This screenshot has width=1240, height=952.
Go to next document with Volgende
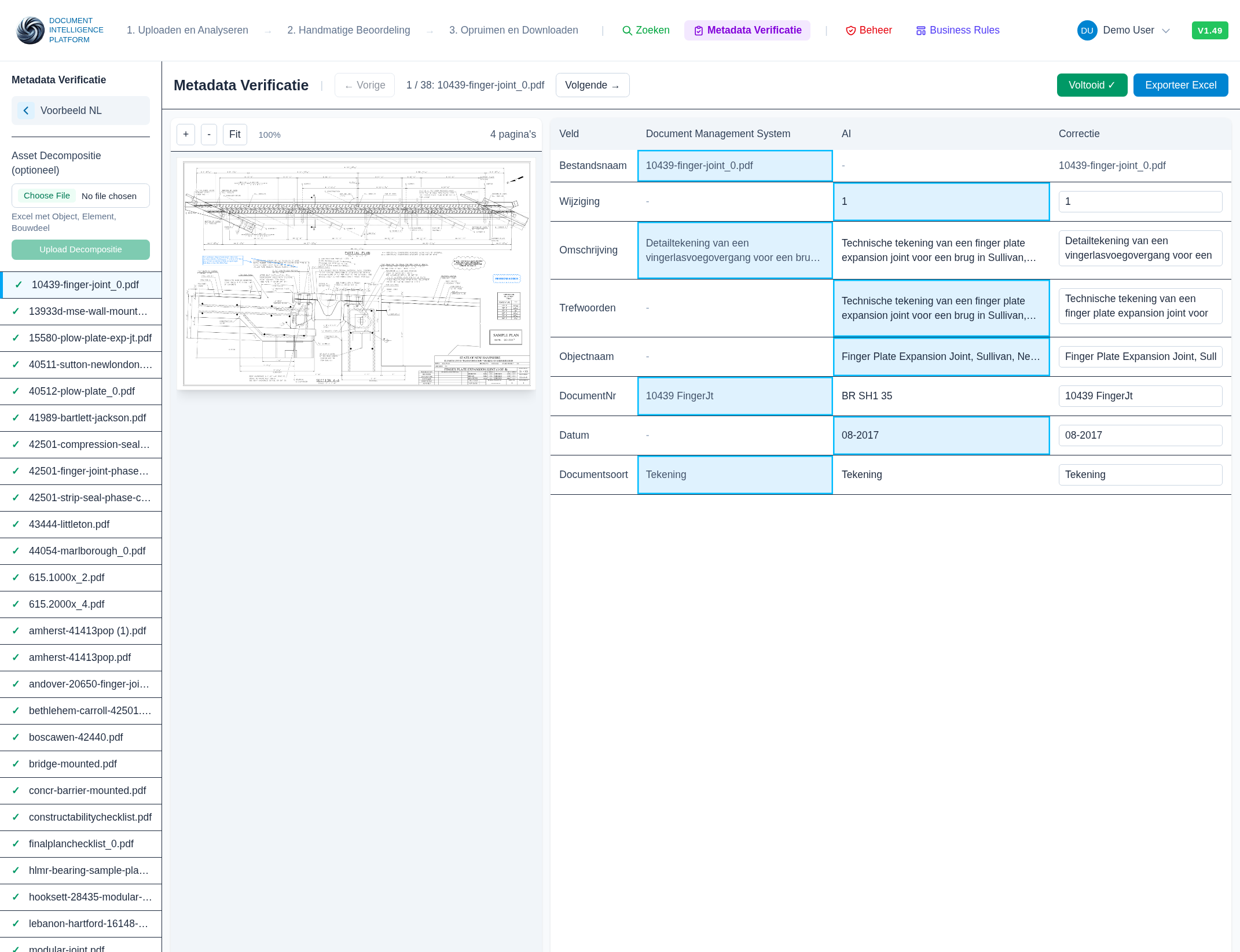592,85
